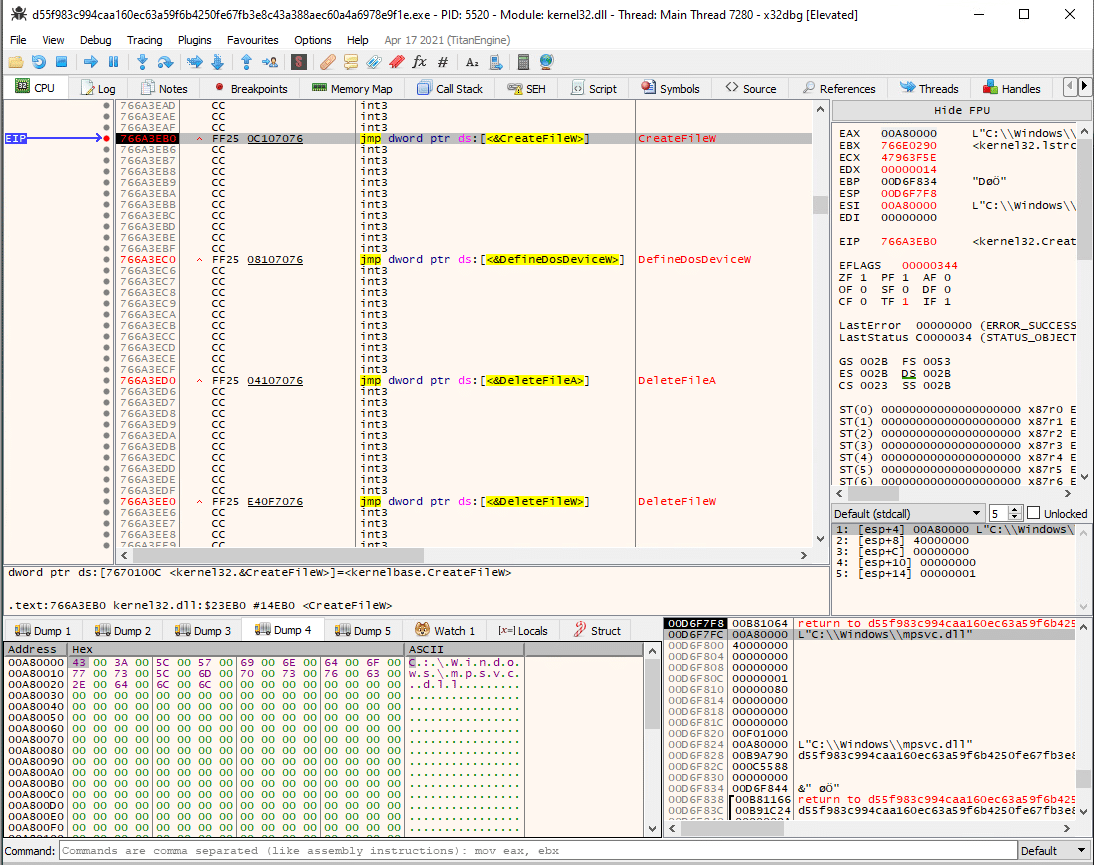Click the Command input field

(538, 850)
